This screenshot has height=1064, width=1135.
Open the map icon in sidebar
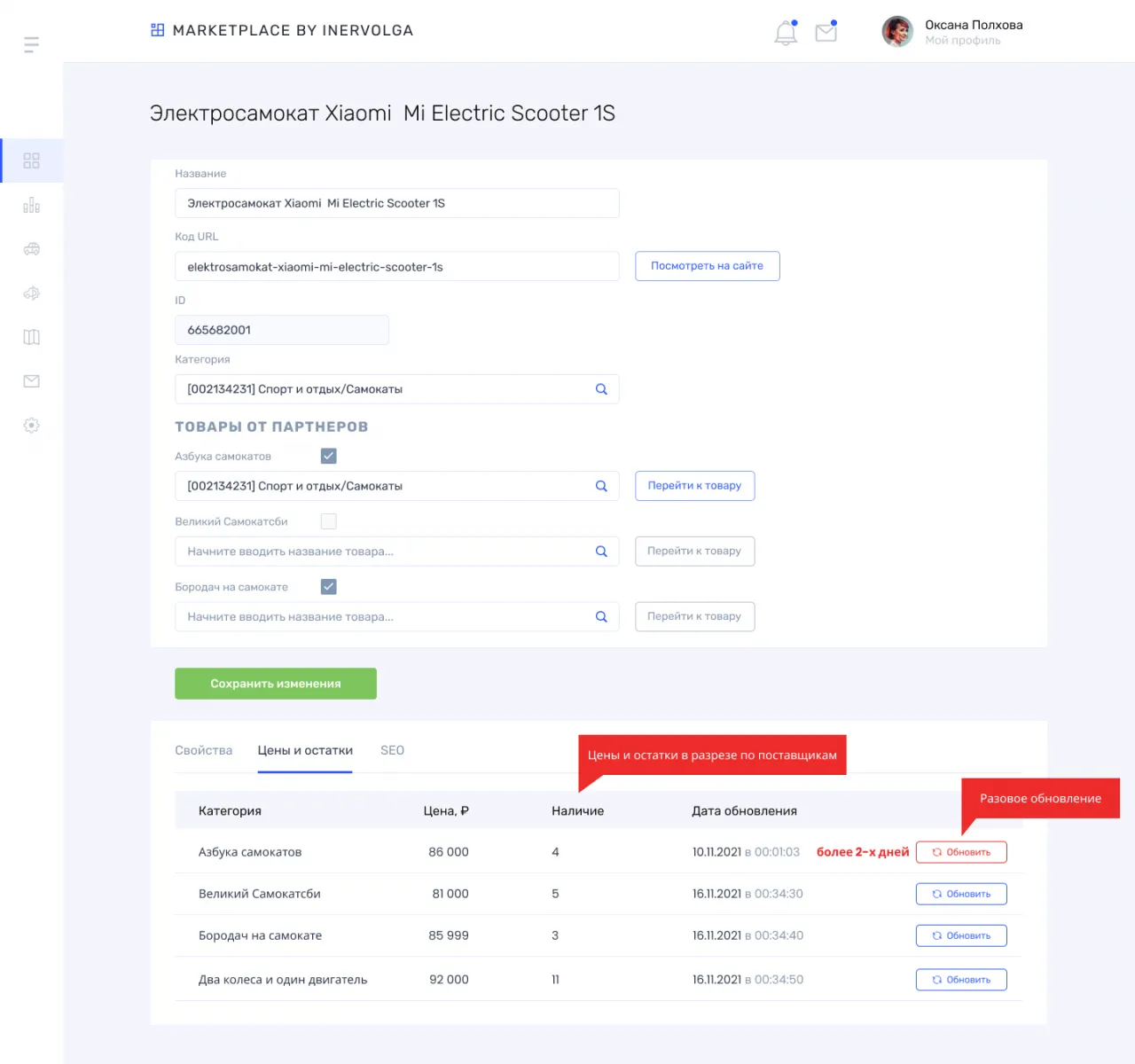(x=31, y=337)
